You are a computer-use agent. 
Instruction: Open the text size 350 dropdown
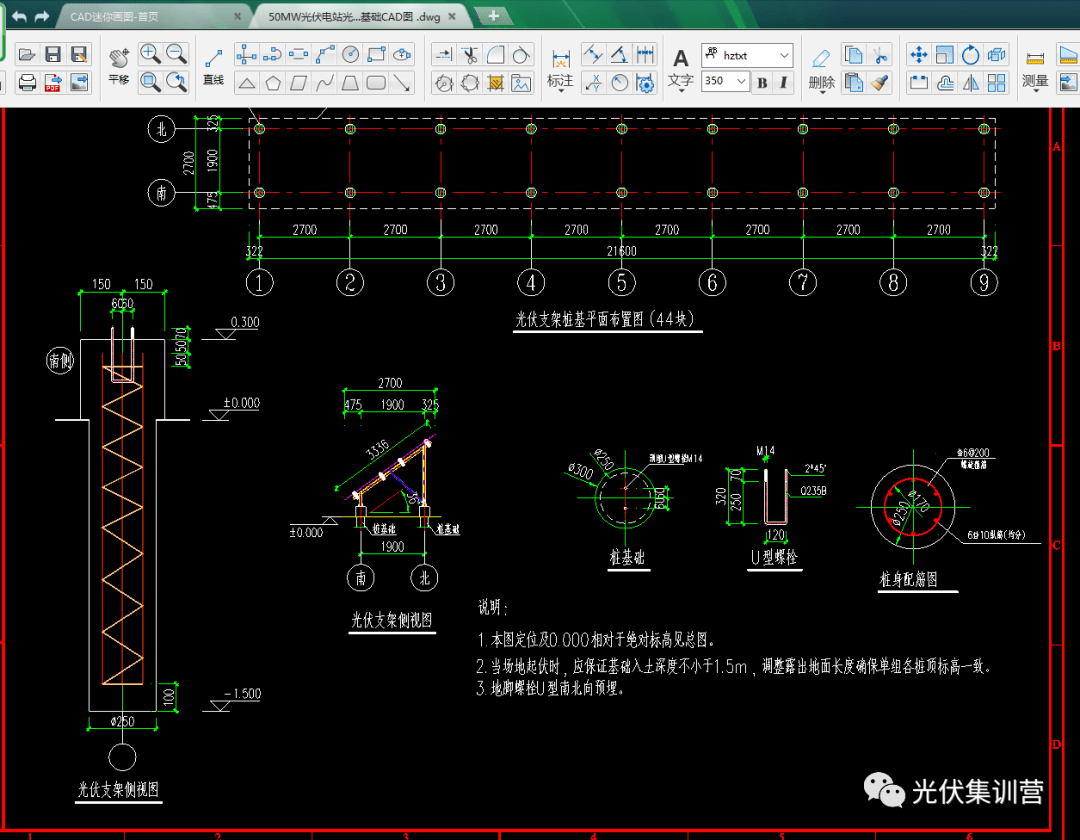741,82
